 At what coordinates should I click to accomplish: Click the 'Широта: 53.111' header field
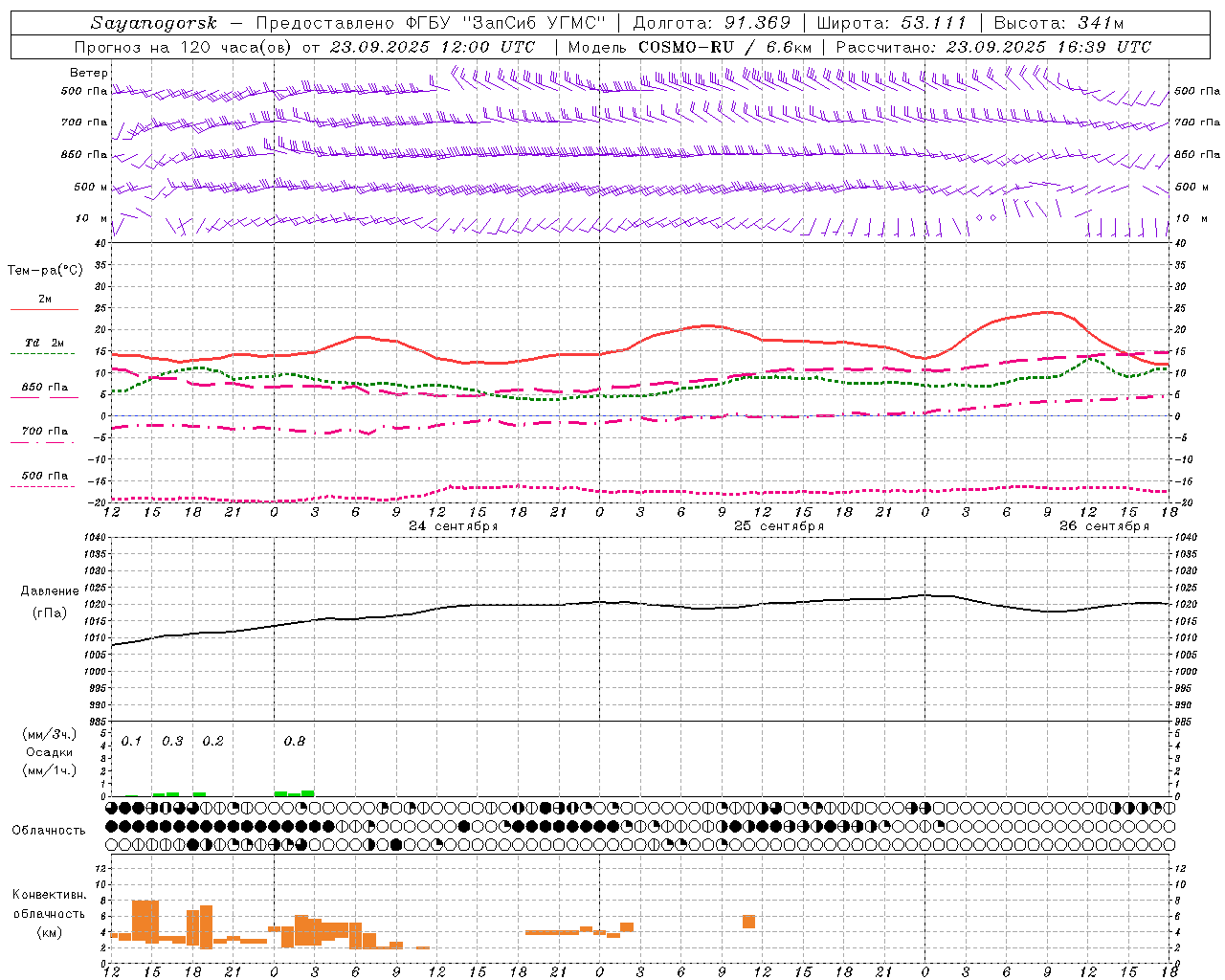tap(892, 23)
